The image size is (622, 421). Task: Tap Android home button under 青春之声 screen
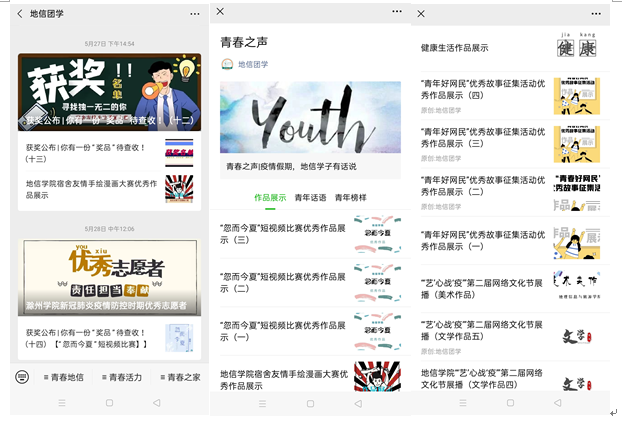coord(310,404)
